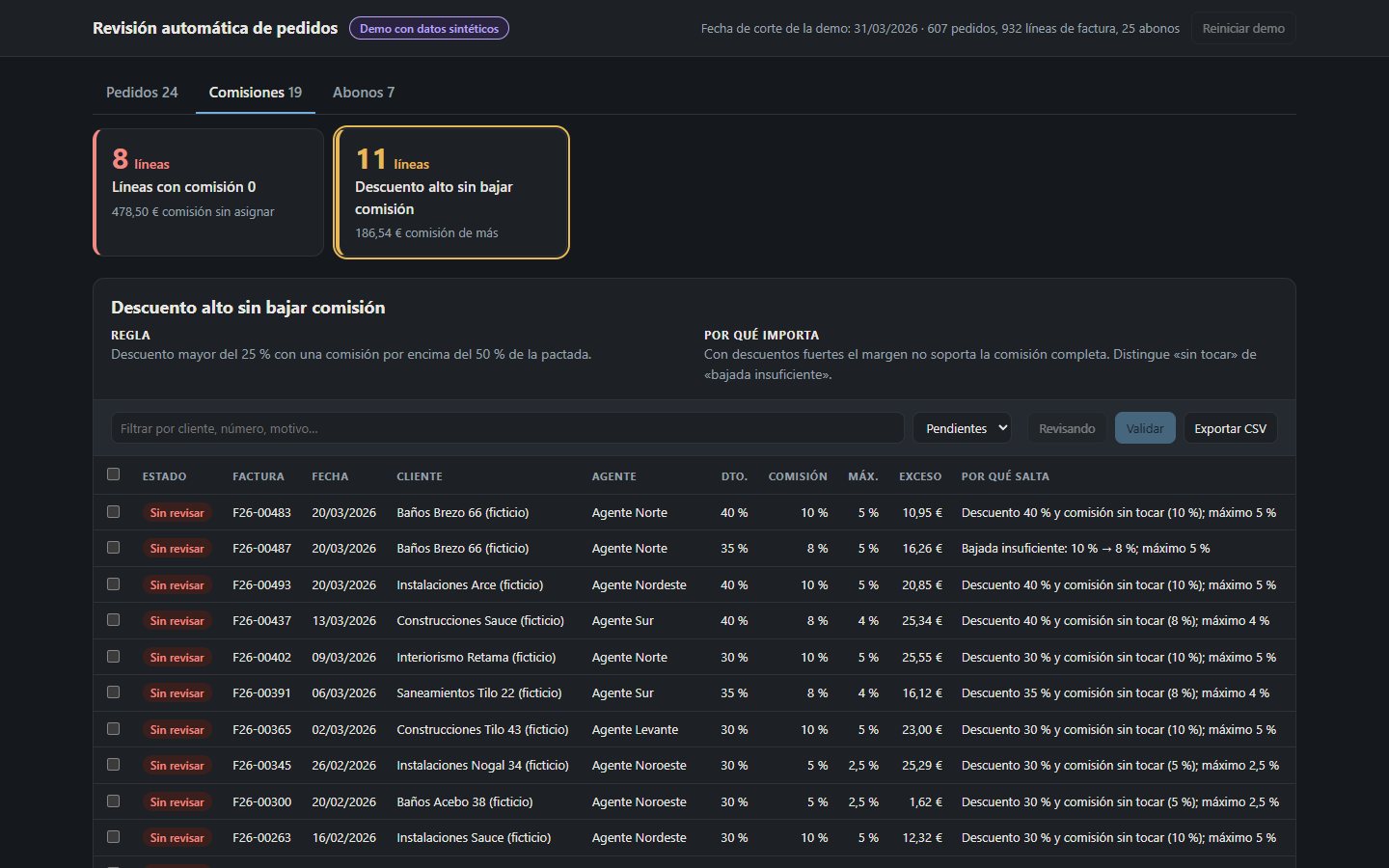The width and height of the screenshot is (1389, 868).
Task: Check the row for invoice F26-00345
Action: point(114,765)
